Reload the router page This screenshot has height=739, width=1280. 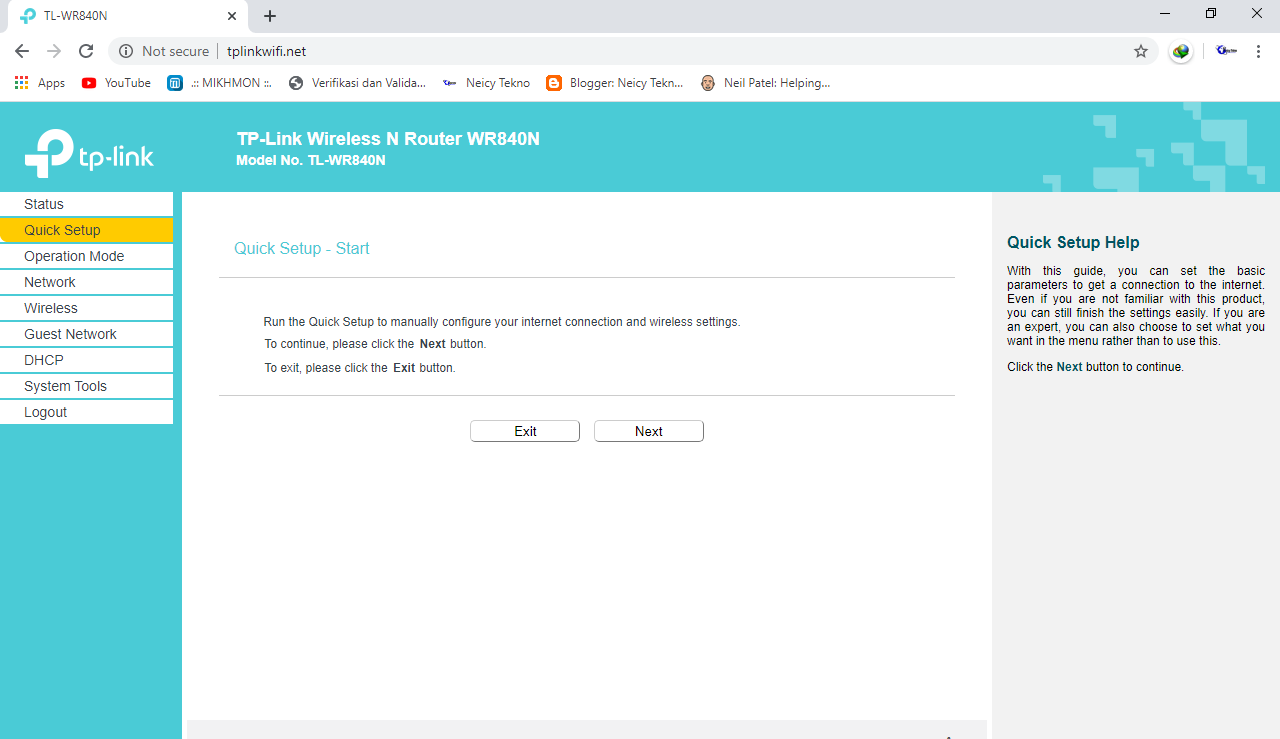coord(86,51)
